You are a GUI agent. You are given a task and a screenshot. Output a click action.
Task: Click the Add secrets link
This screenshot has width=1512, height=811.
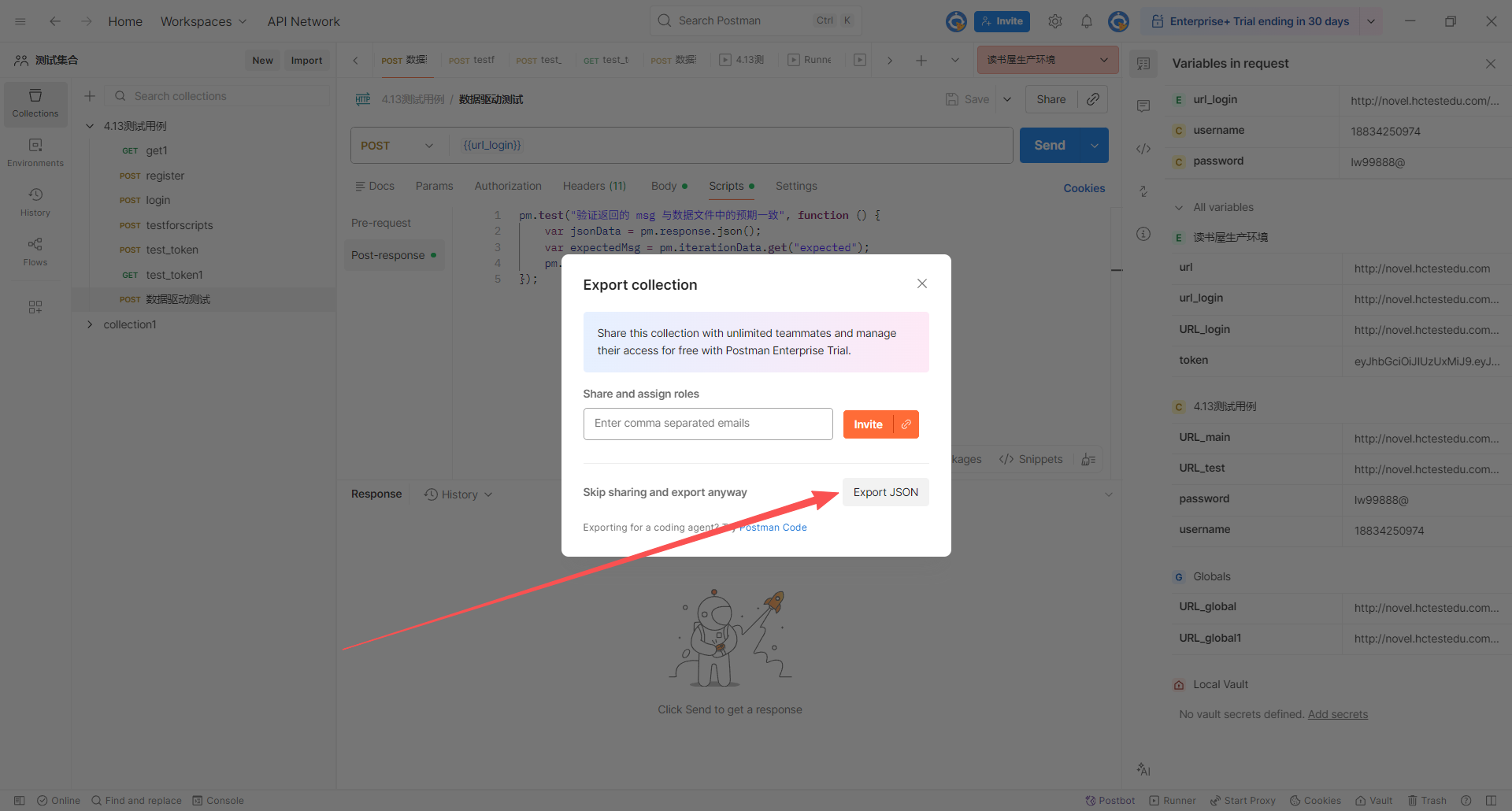click(1338, 715)
